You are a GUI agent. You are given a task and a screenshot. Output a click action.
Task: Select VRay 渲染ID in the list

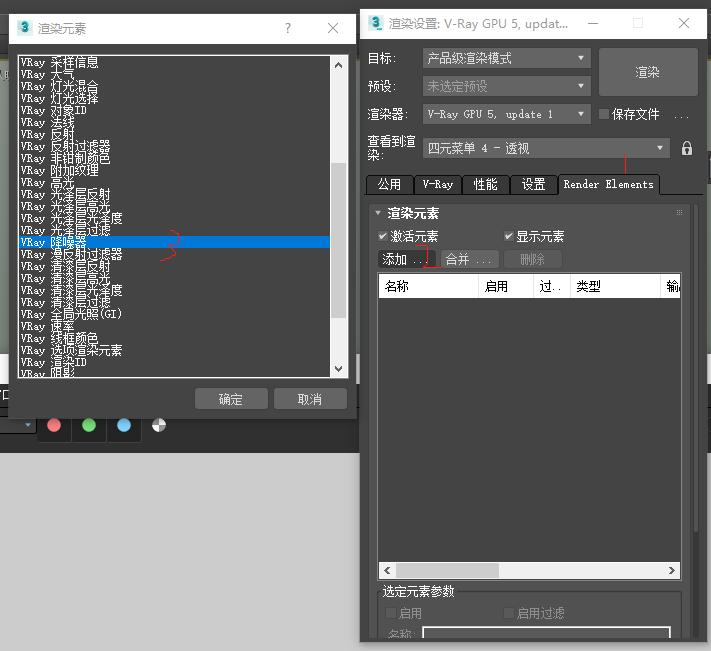[174, 362]
